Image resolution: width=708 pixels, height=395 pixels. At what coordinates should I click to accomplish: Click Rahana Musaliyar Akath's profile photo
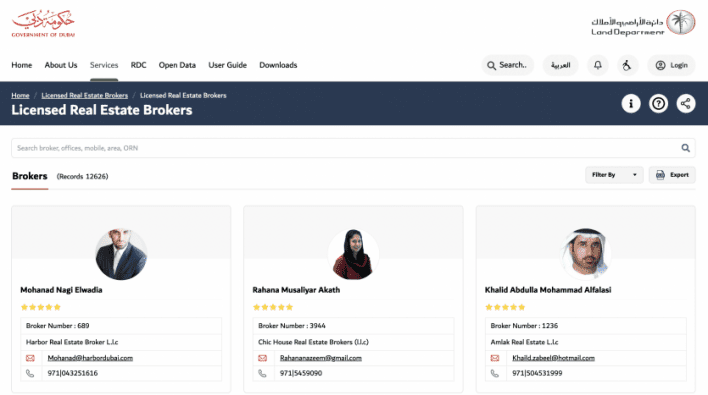353,254
